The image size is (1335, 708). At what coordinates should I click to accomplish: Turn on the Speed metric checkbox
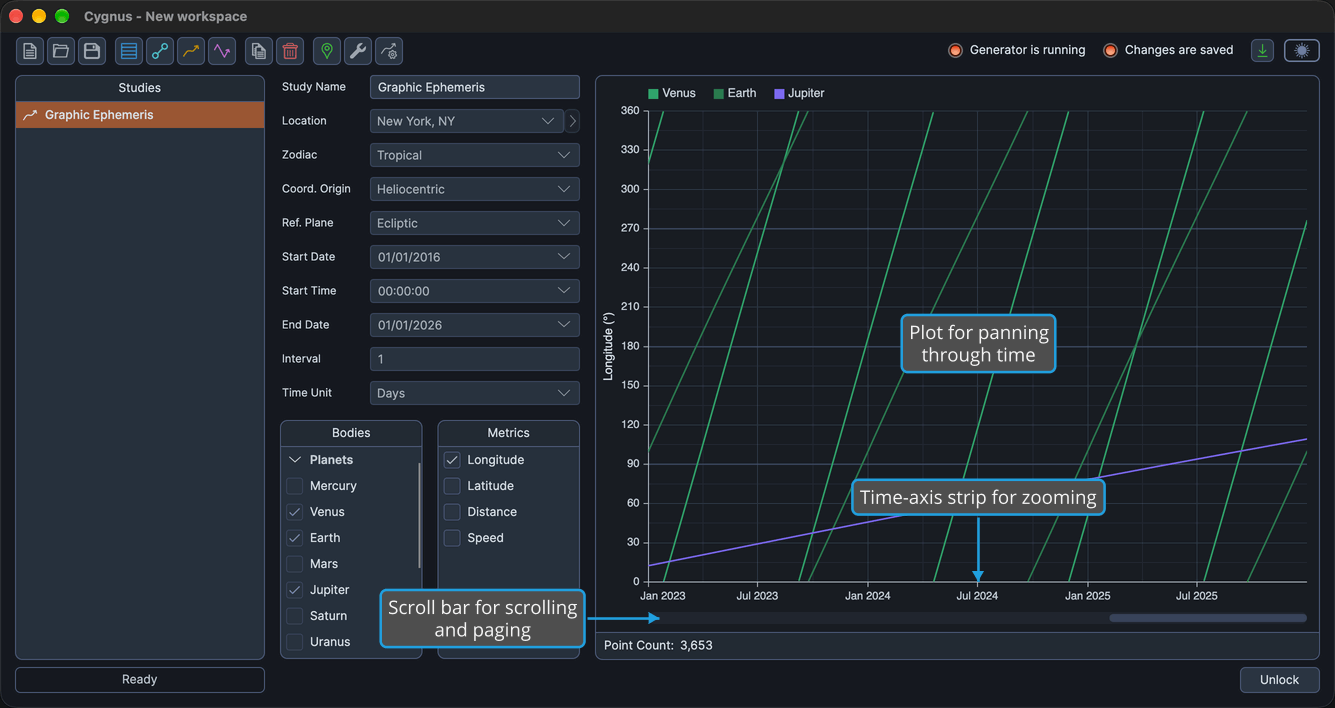click(452, 538)
